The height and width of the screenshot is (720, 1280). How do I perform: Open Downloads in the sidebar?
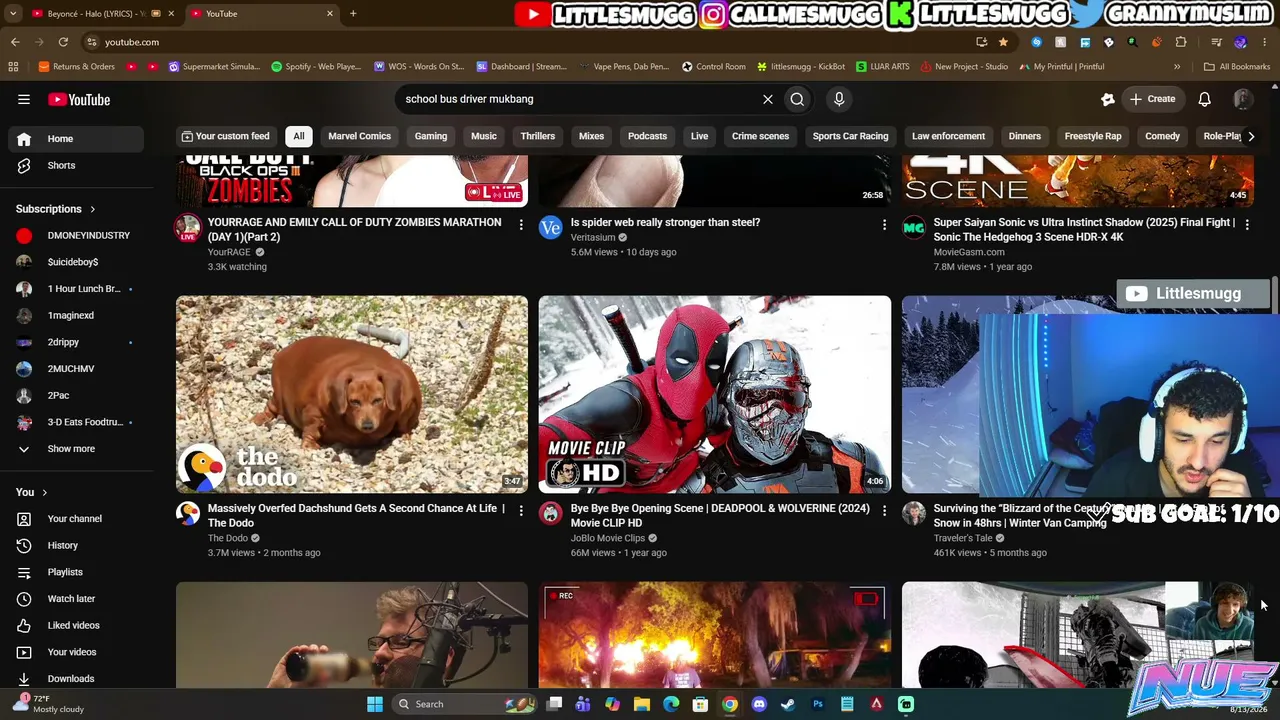tap(77, 678)
